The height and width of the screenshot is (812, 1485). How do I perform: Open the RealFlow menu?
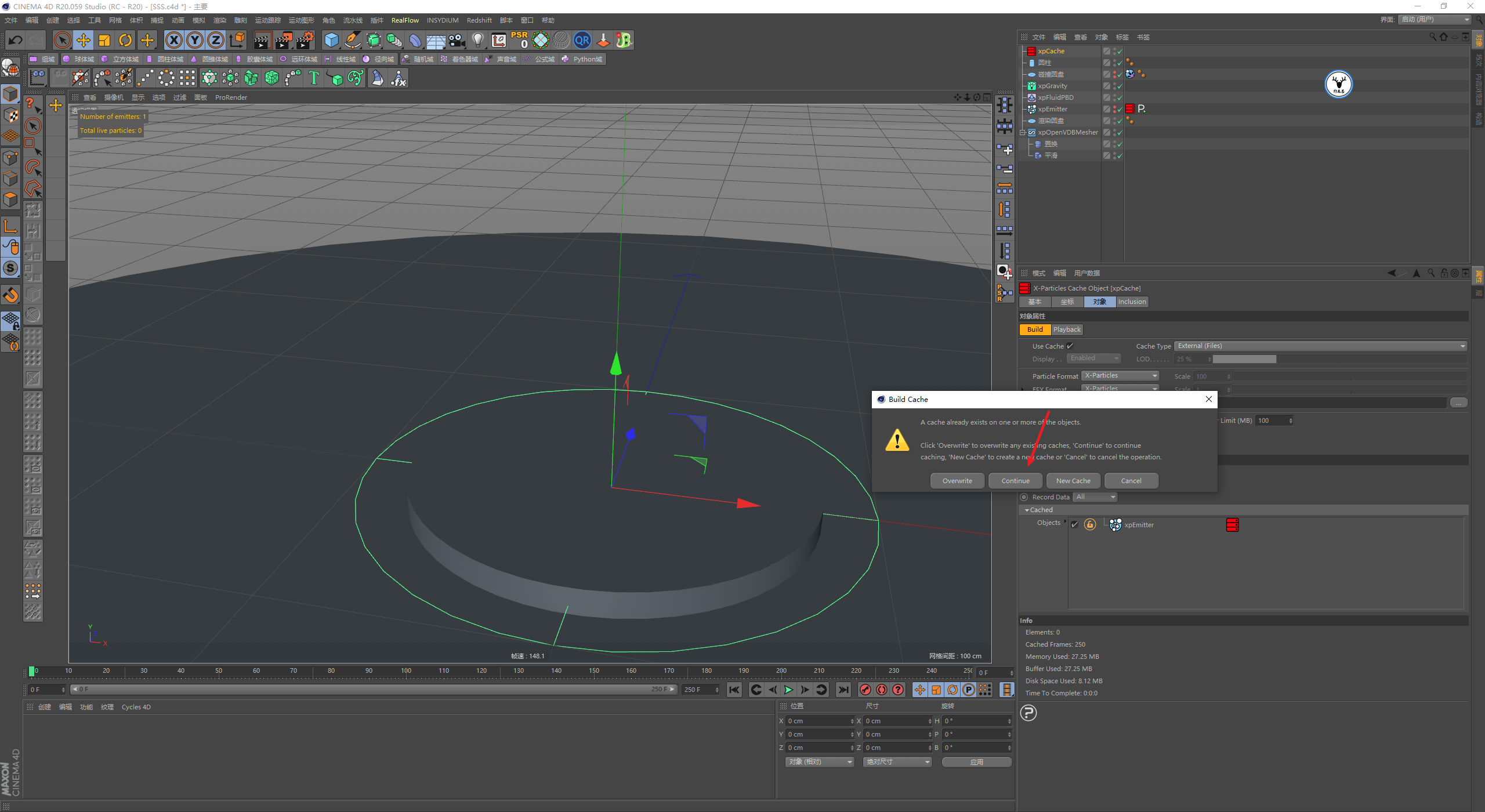tap(404, 20)
